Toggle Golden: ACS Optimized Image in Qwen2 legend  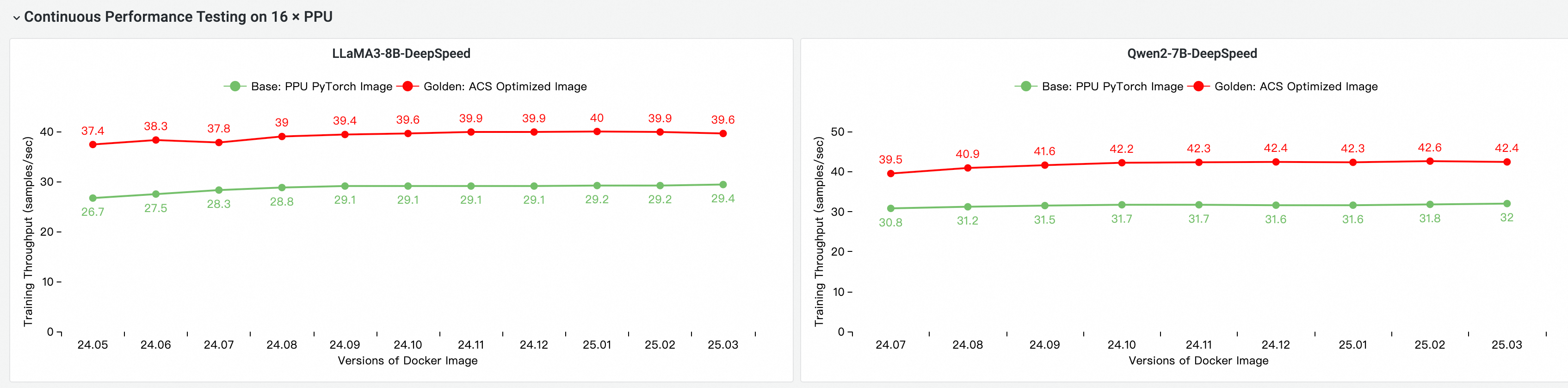(x=1295, y=87)
